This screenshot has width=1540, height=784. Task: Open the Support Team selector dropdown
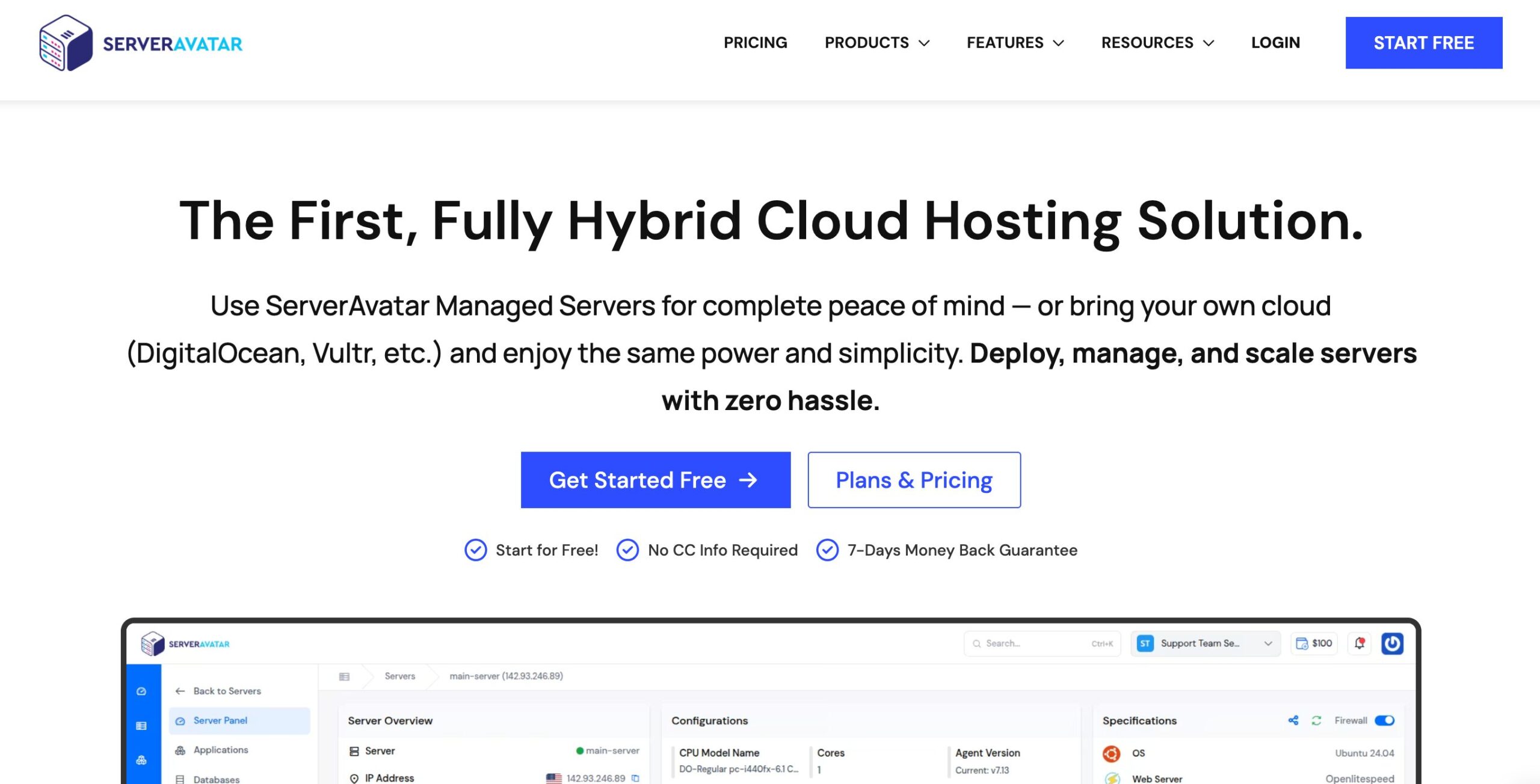click(x=1206, y=643)
